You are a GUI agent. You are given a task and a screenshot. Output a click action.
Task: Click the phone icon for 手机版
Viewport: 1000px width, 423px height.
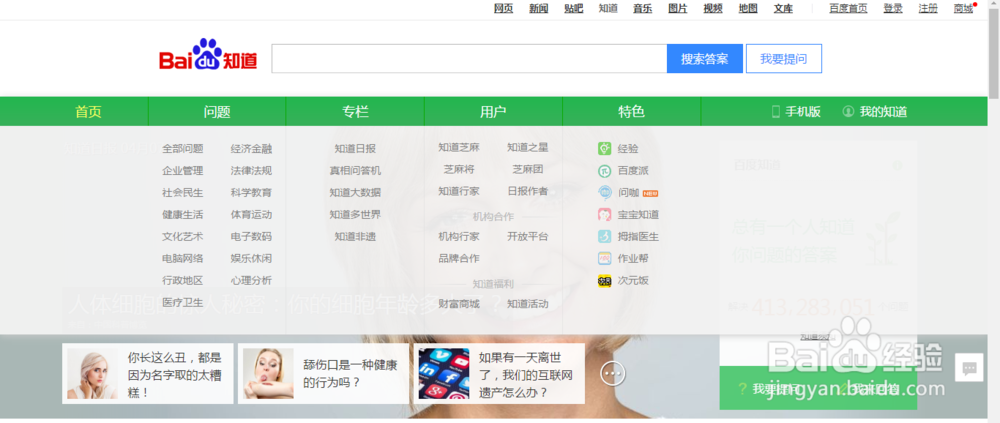click(x=776, y=112)
